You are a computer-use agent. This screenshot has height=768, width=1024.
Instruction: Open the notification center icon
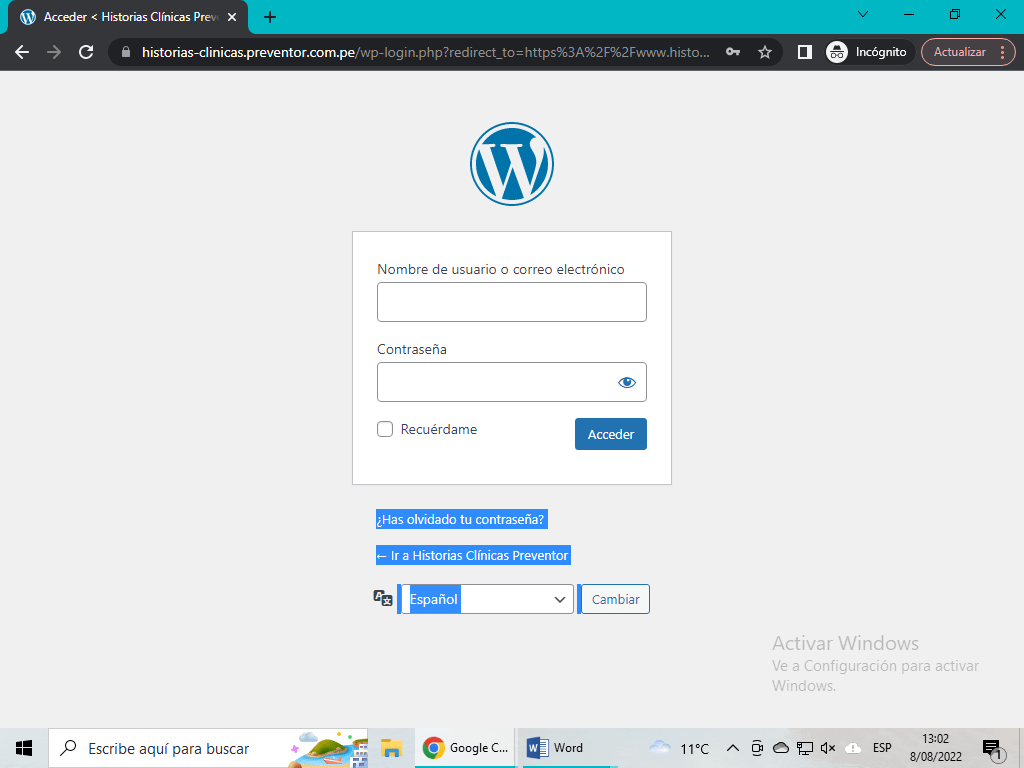point(993,750)
